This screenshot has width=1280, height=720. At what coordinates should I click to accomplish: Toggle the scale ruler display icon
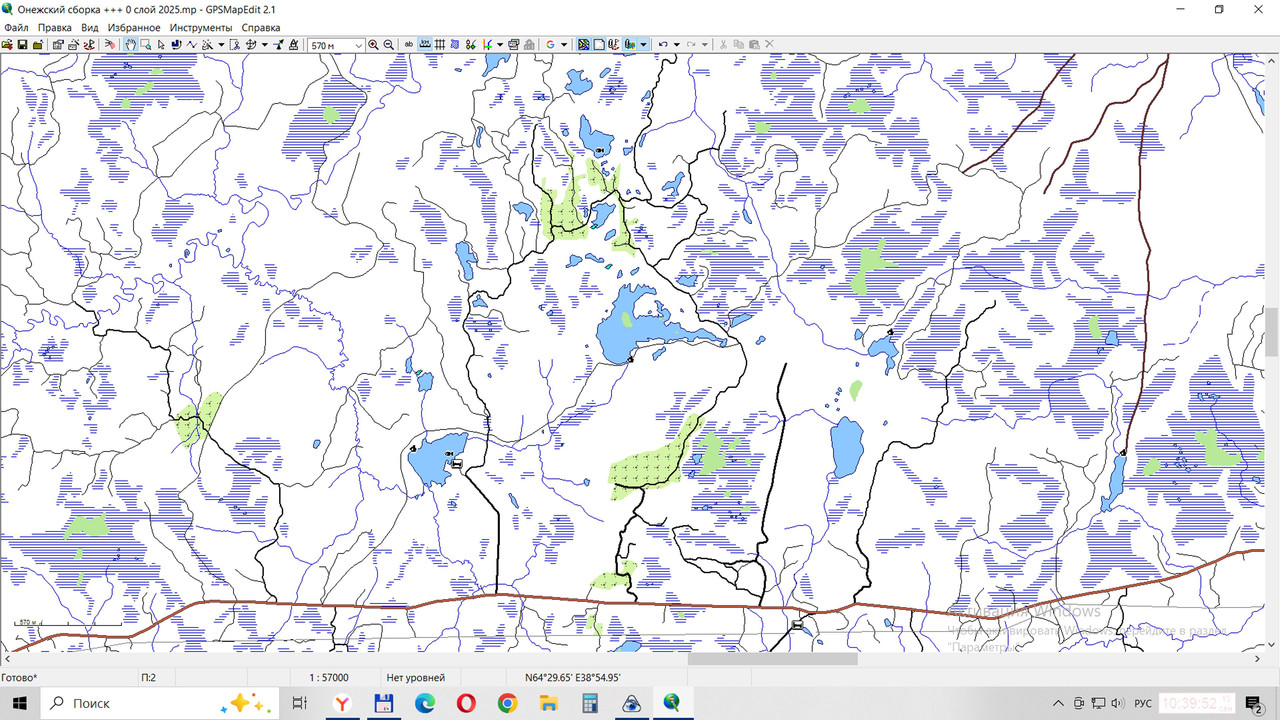[425, 45]
